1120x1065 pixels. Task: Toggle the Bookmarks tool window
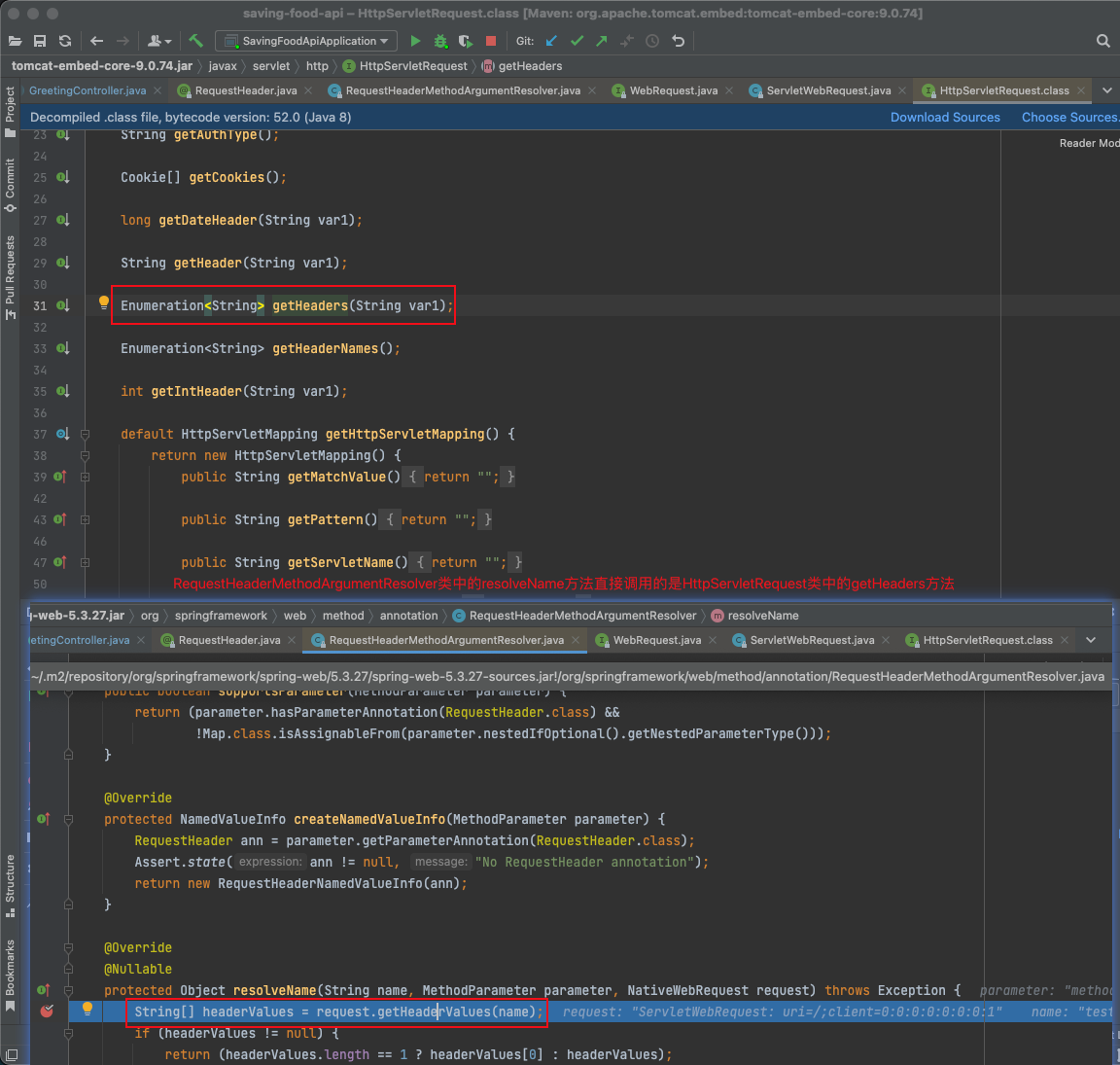coord(10,974)
